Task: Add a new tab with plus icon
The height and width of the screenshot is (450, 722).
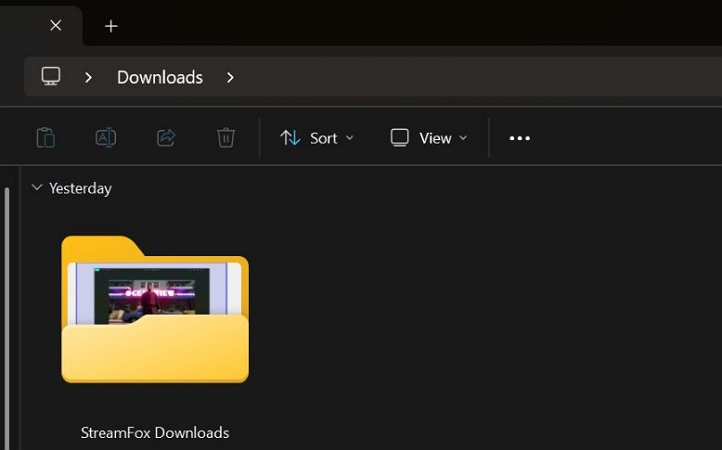Action: (111, 26)
